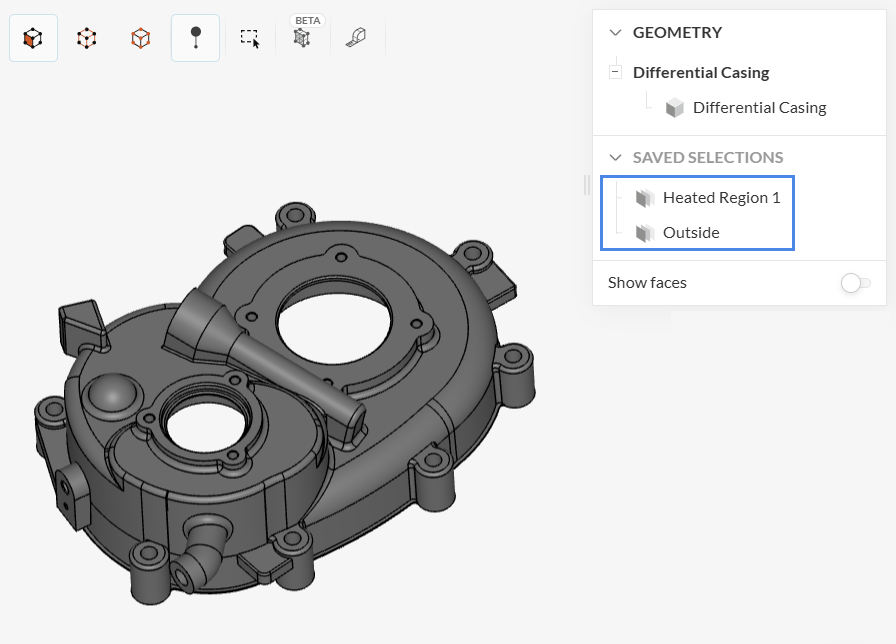
Task: Toggle the Show faces switch
Action: click(855, 283)
